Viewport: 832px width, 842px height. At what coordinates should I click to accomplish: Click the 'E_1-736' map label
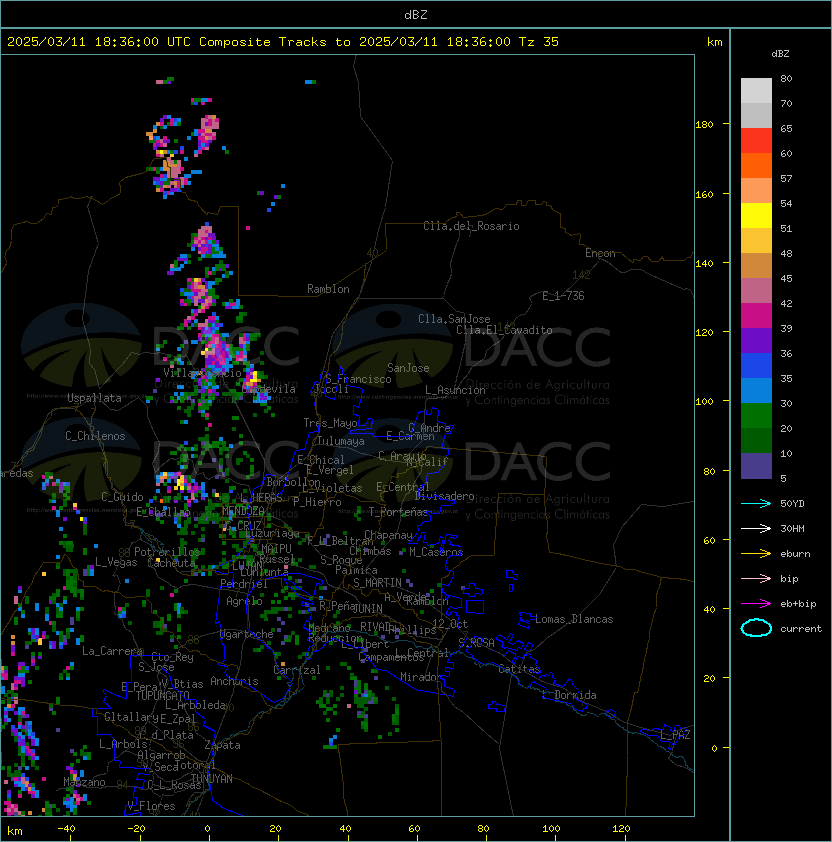[563, 296]
